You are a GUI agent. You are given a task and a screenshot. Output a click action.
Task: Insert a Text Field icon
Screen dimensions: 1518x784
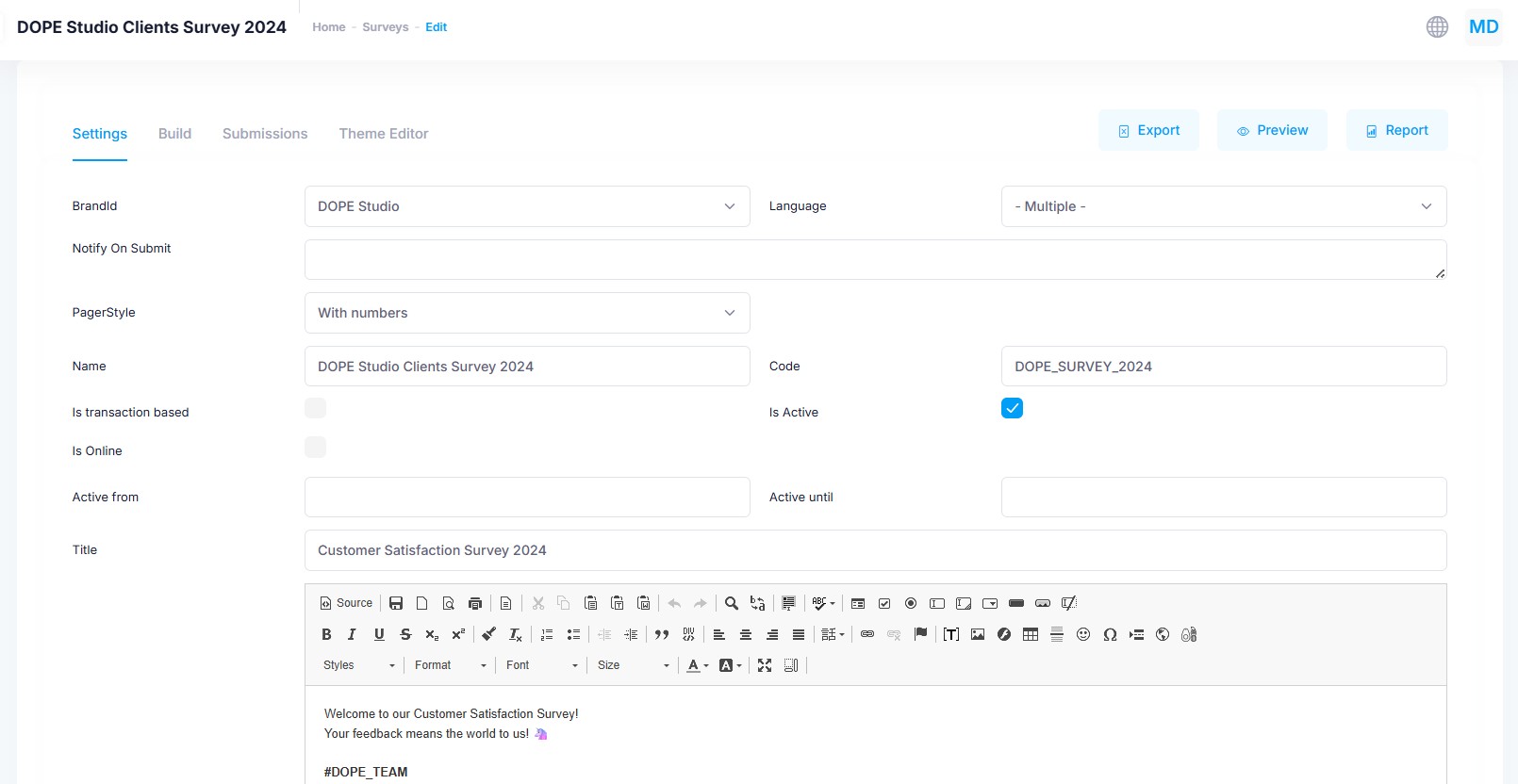(937, 603)
